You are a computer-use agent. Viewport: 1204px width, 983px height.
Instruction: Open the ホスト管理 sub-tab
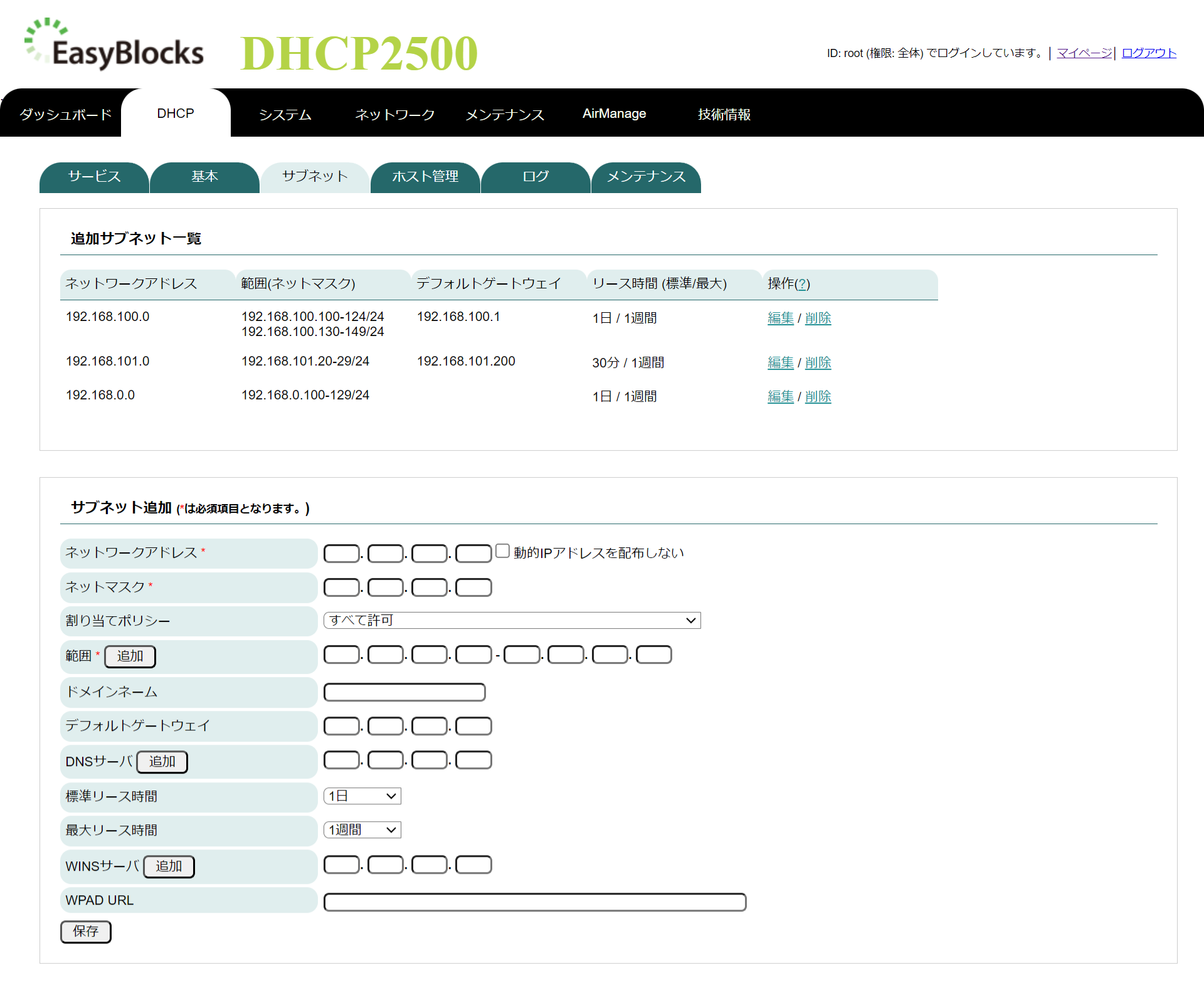[x=425, y=177]
